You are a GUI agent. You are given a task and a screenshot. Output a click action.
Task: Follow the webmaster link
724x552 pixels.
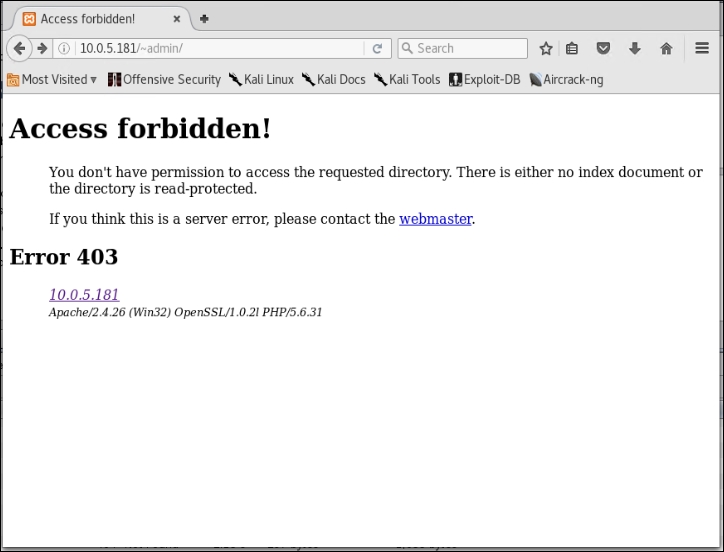pyautogui.click(x=435, y=219)
